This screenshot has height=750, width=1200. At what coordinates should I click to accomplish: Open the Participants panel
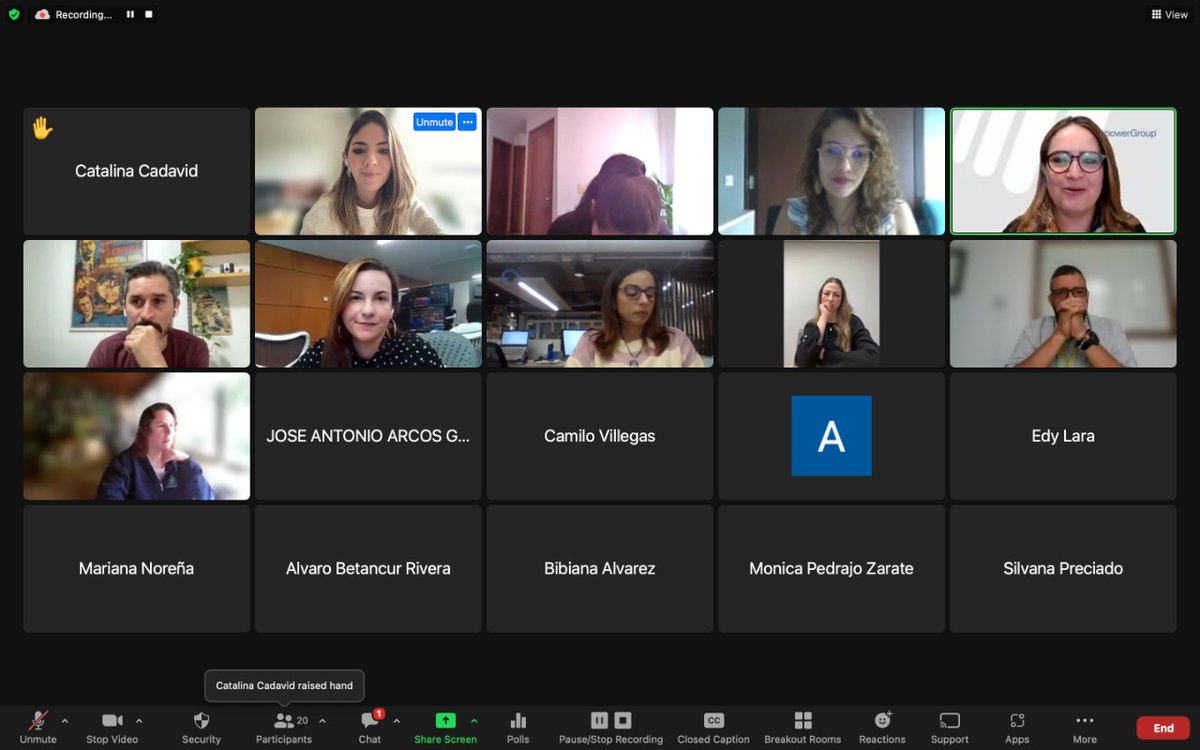[284, 726]
